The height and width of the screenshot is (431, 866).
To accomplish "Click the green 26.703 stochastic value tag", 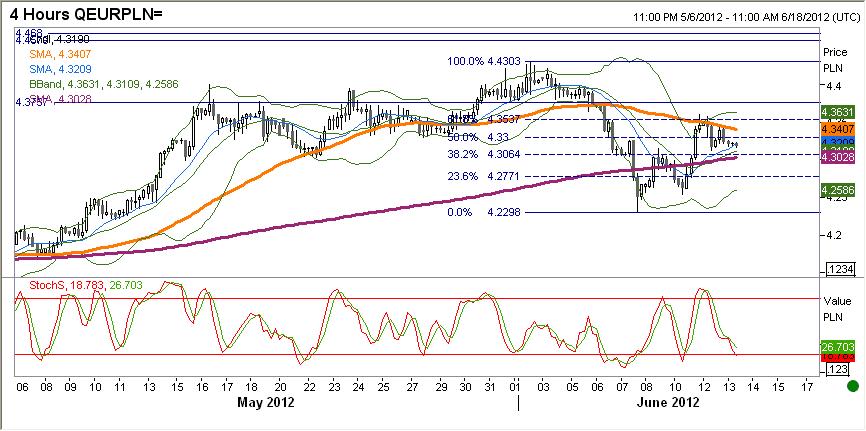I will tap(838, 347).
